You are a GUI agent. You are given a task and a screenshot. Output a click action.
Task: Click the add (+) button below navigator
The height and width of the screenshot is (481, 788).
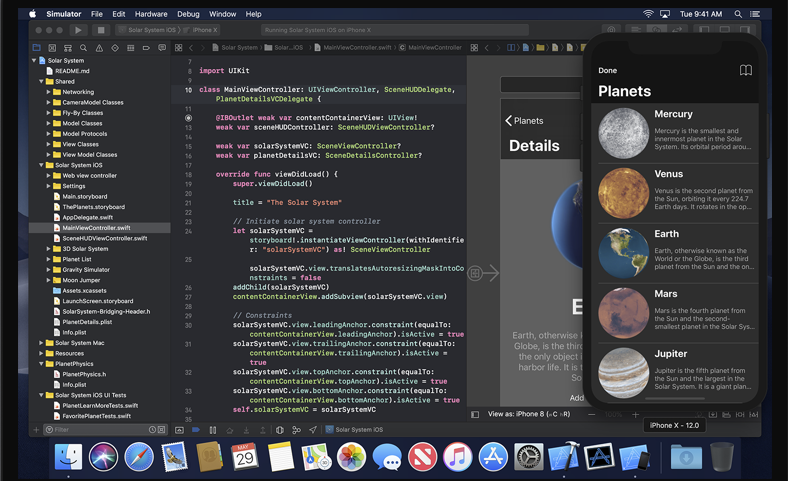click(x=36, y=430)
